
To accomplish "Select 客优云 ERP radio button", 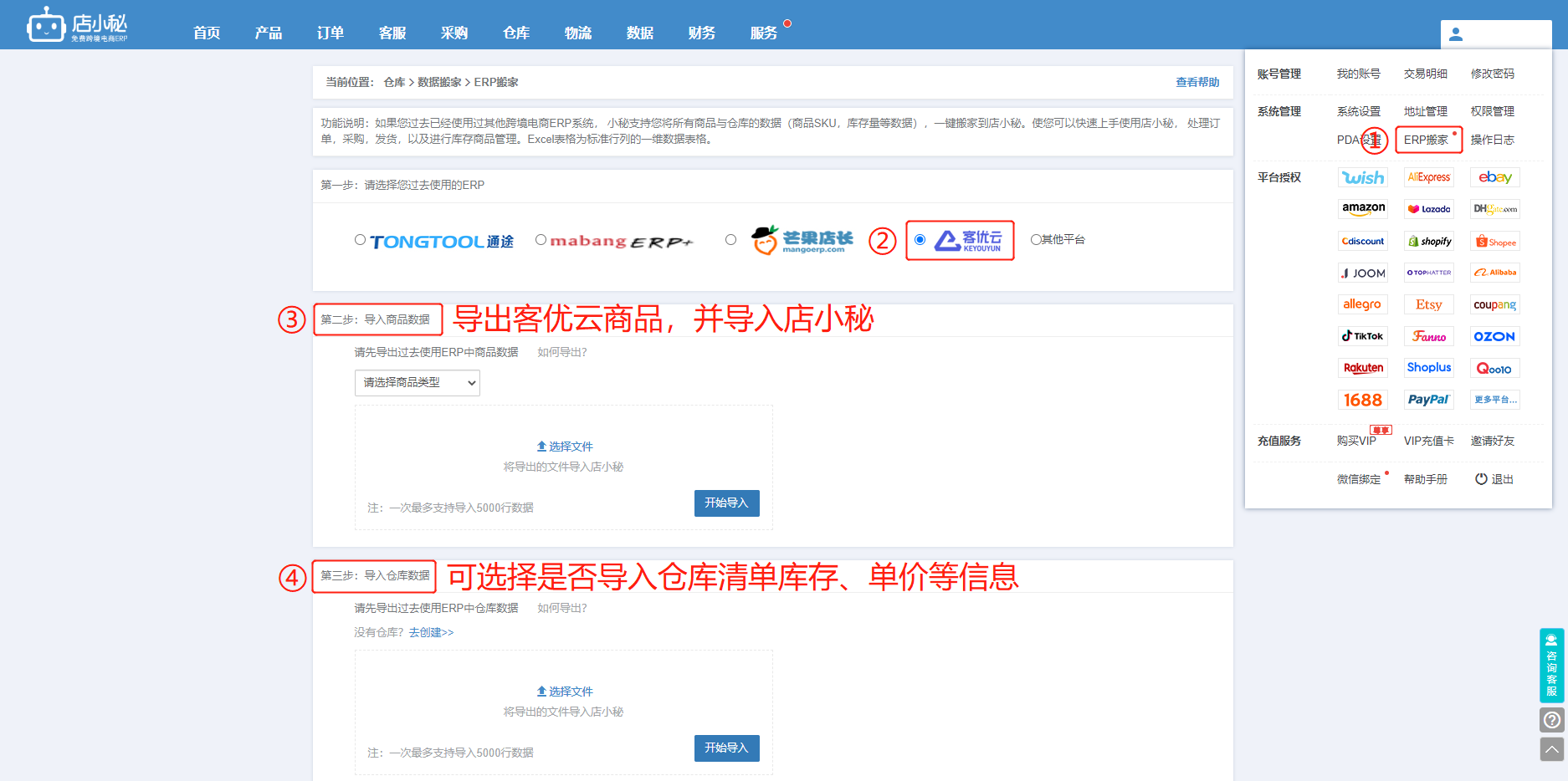I will click(920, 240).
